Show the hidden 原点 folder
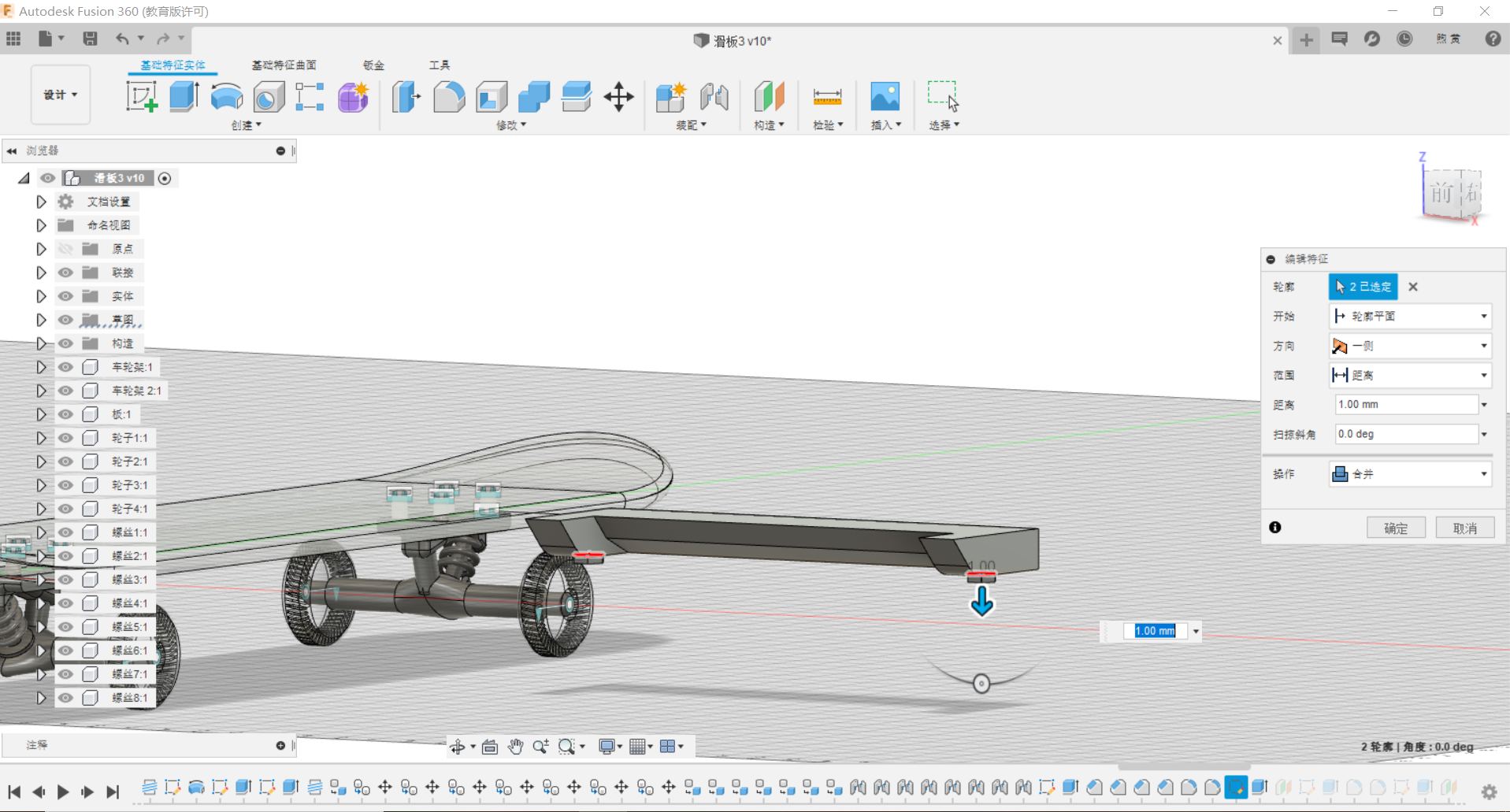The width and height of the screenshot is (1510, 812). click(x=65, y=249)
